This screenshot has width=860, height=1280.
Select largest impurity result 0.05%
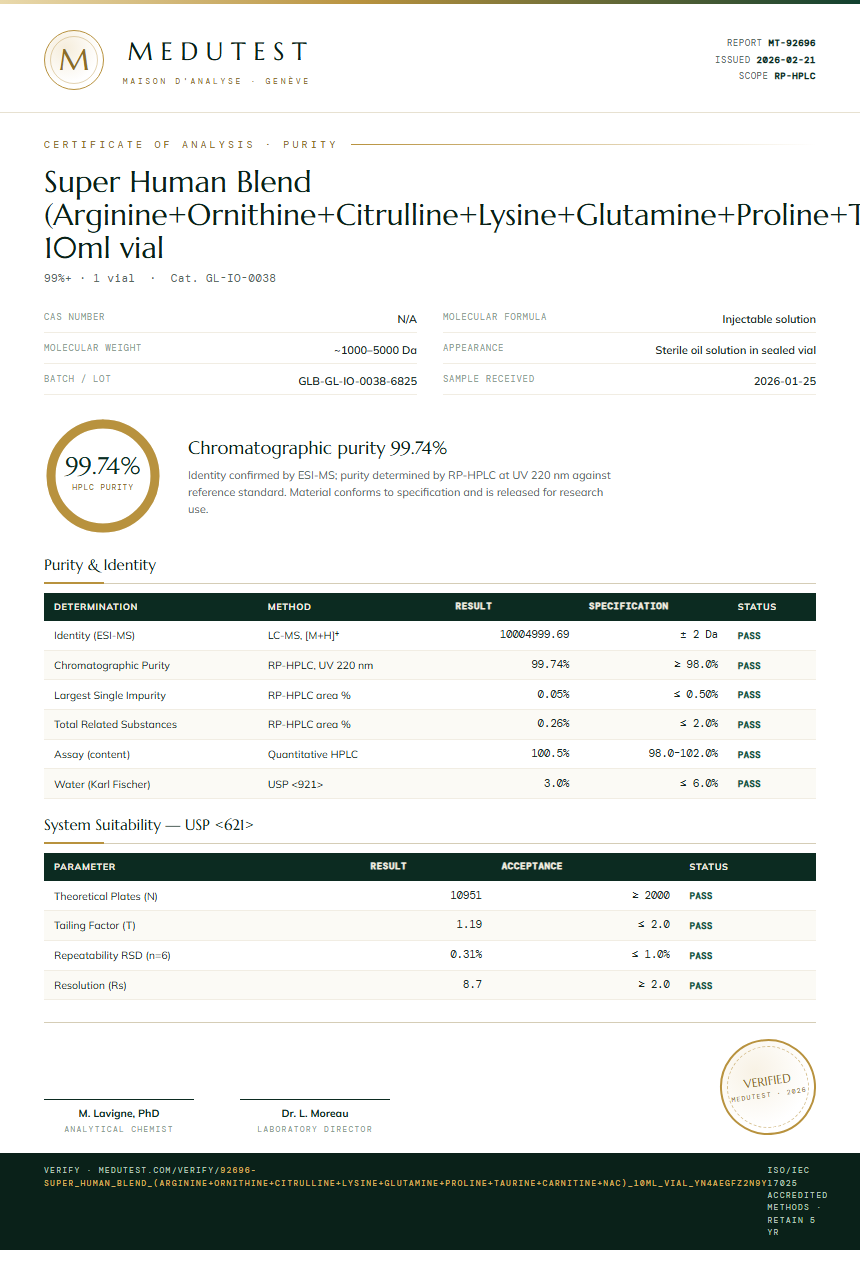click(x=553, y=694)
